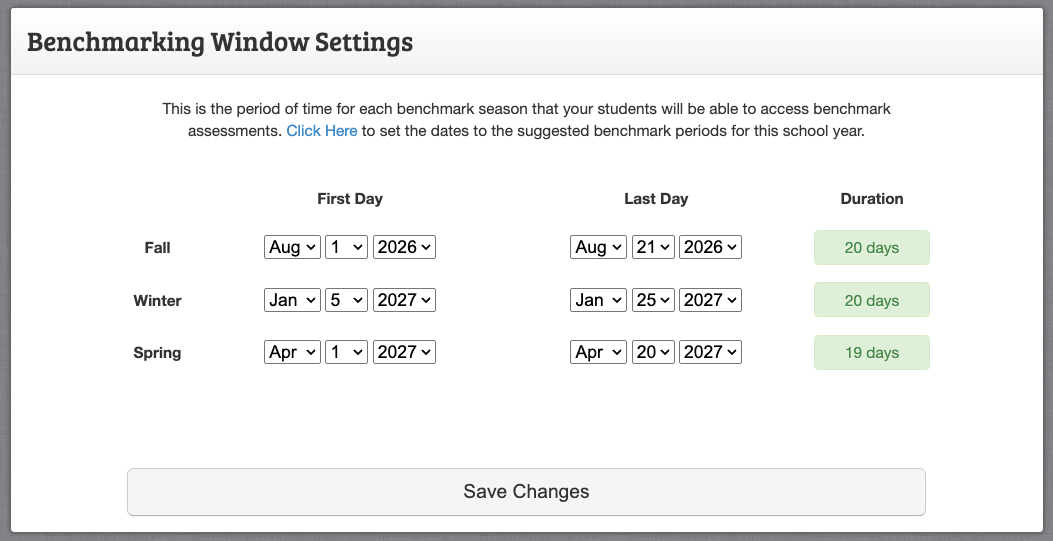
Task: Change the Winter last day month Jan
Action: [x=598, y=300]
